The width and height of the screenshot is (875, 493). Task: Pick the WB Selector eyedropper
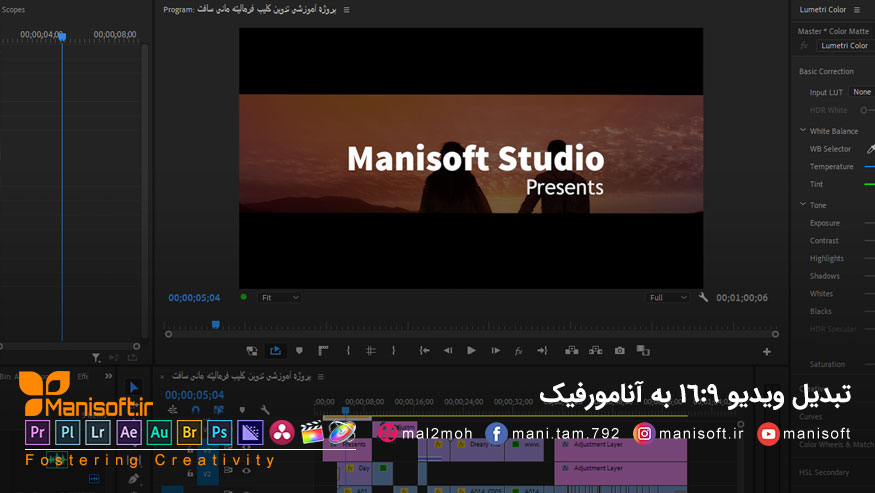click(871, 149)
